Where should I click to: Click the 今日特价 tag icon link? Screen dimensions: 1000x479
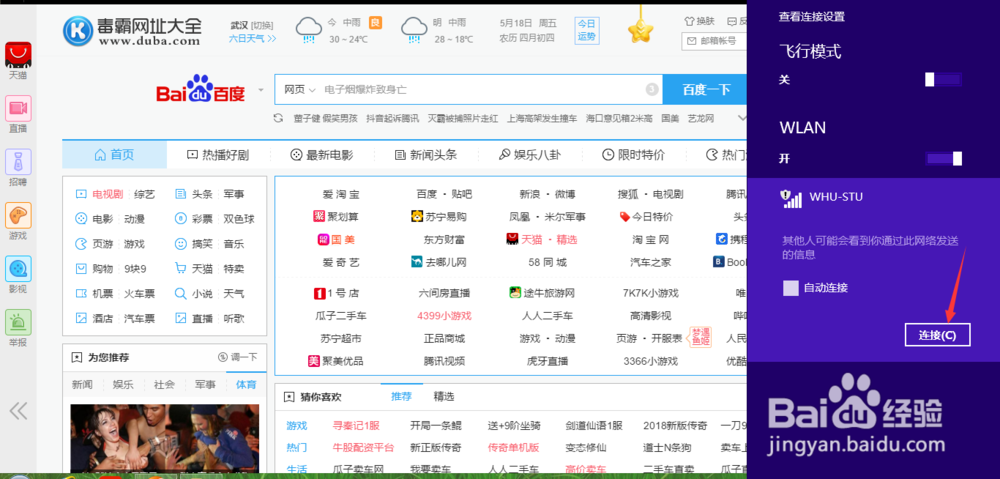624,217
